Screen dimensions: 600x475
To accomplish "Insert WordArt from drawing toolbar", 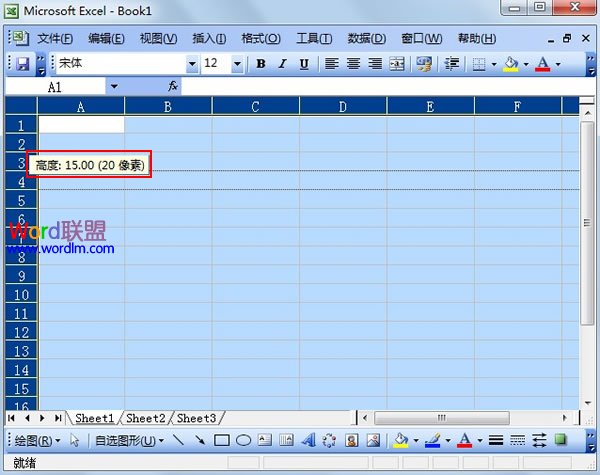I will 308,441.
